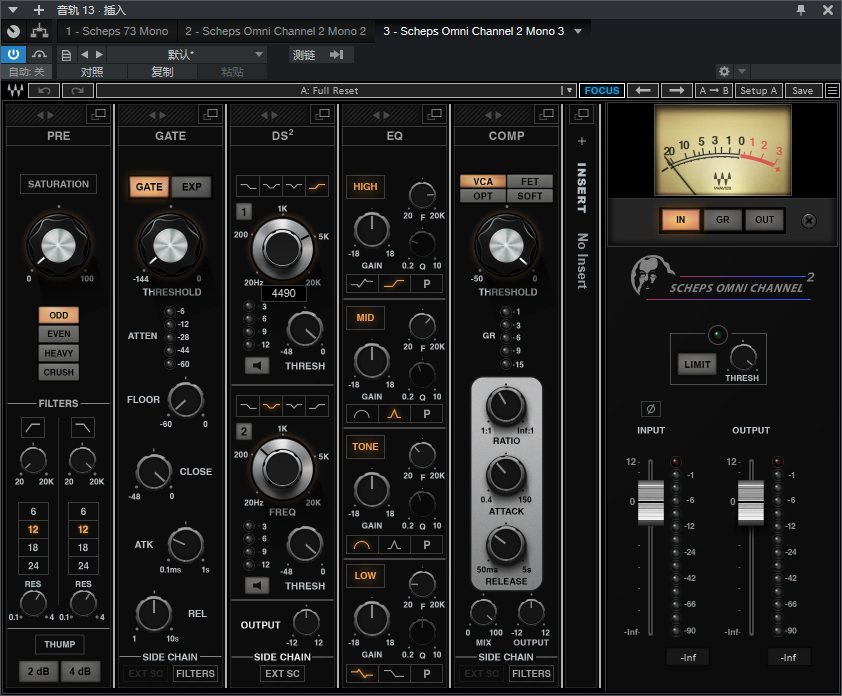
Task: Click the OUTPUT fader handle
Action: (x=751, y=502)
